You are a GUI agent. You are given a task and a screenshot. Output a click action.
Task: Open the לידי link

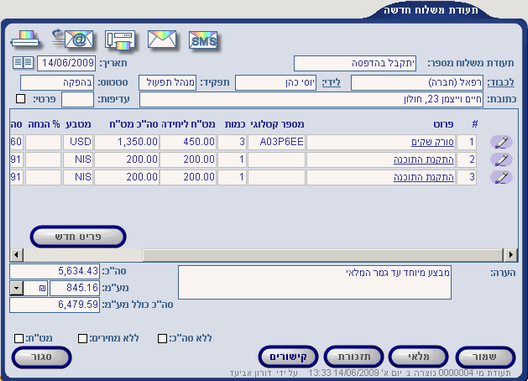click(x=331, y=83)
